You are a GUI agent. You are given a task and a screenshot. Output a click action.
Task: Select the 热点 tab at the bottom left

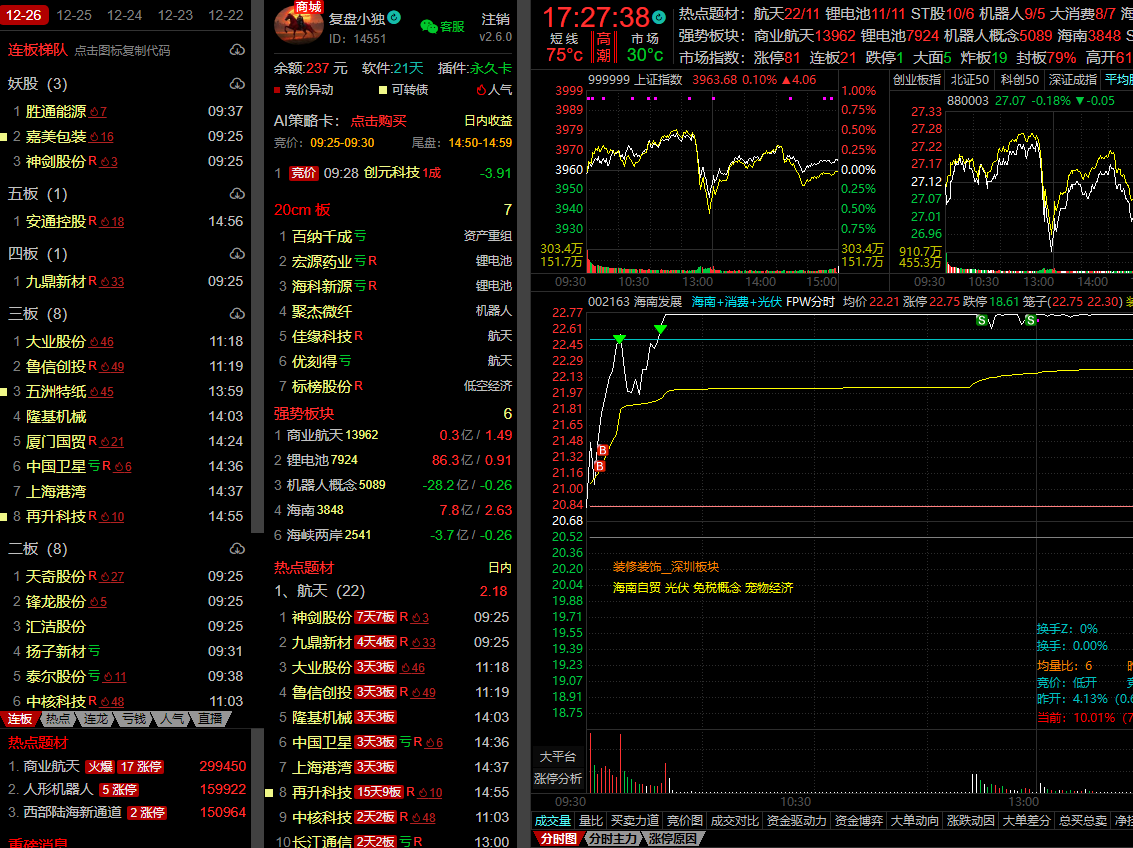(58, 719)
